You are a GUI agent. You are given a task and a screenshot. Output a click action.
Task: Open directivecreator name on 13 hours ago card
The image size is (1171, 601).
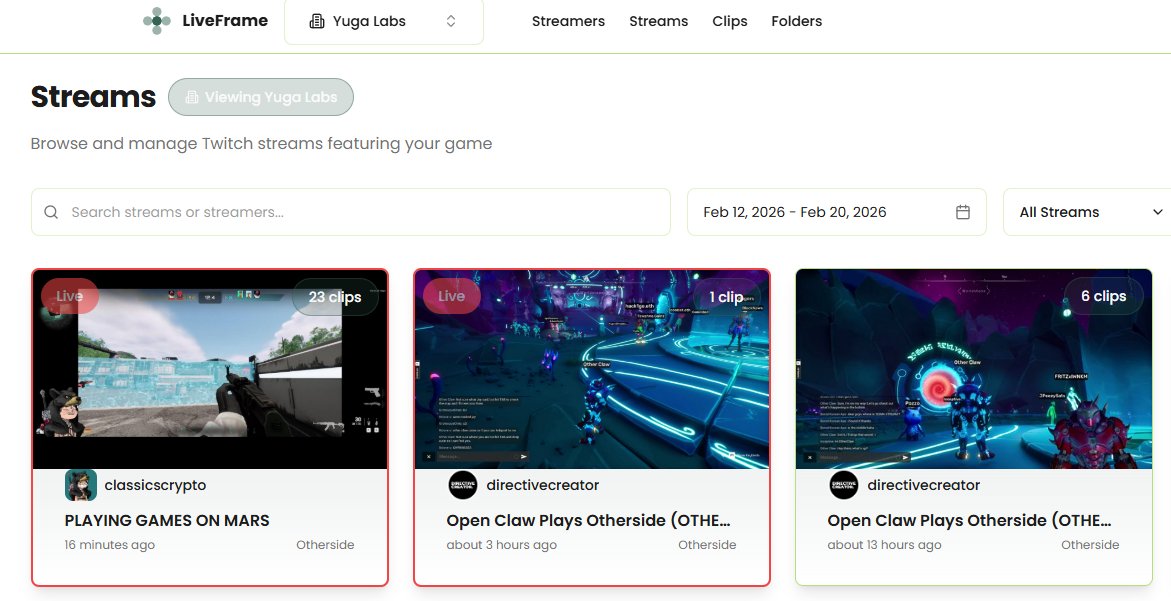[924, 485]
